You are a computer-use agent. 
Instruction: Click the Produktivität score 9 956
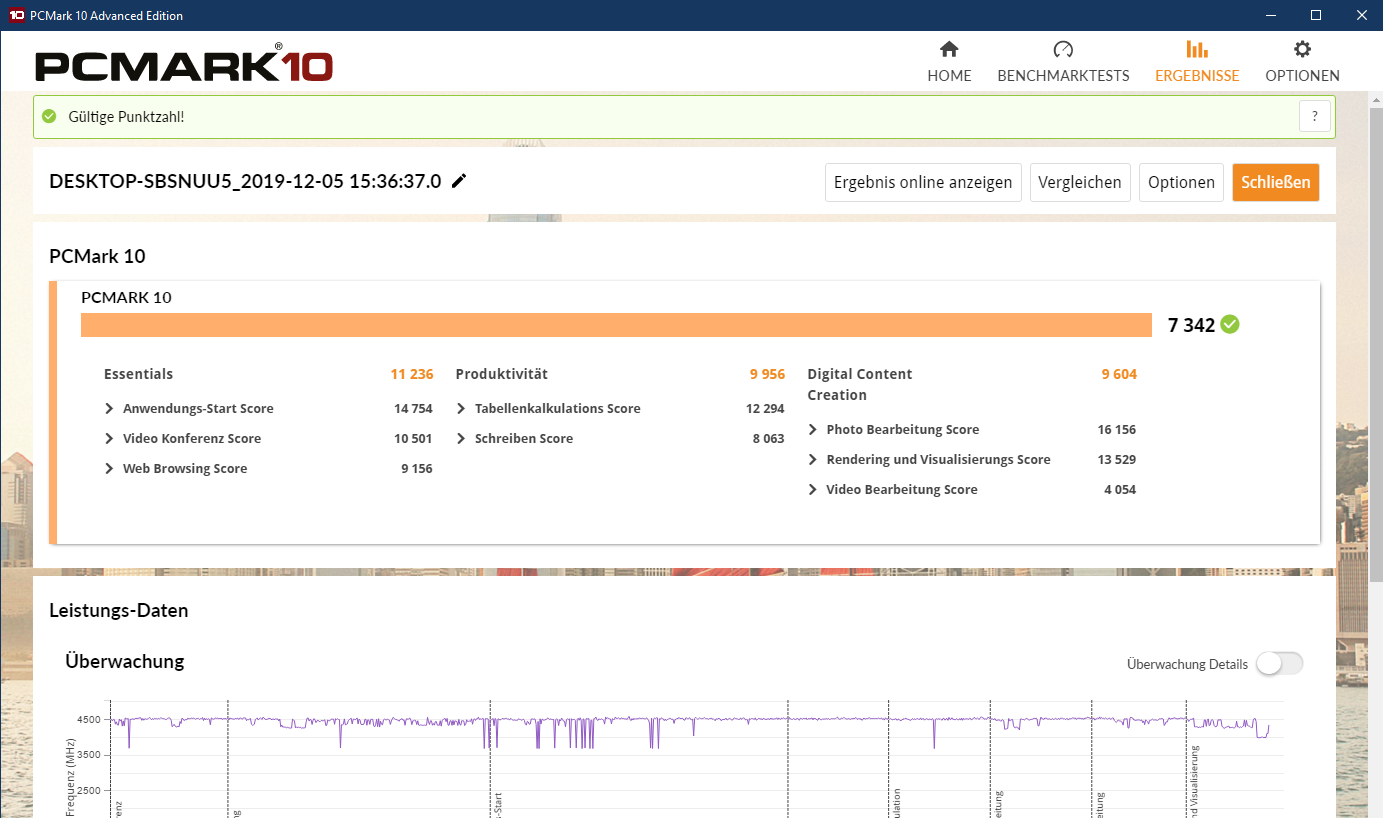click(x=767, y=374)
